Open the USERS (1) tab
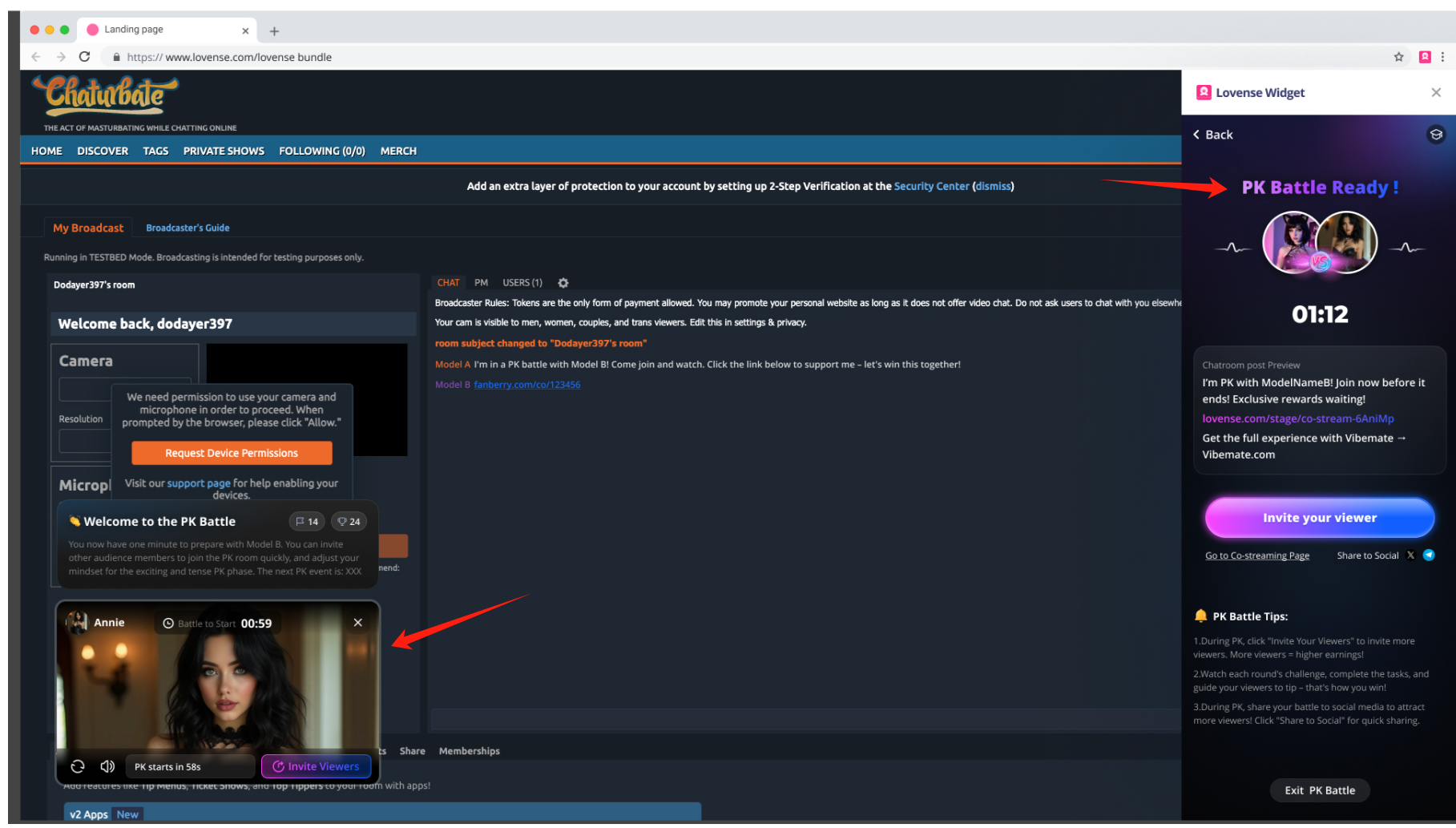 click(x=522, y=283)
